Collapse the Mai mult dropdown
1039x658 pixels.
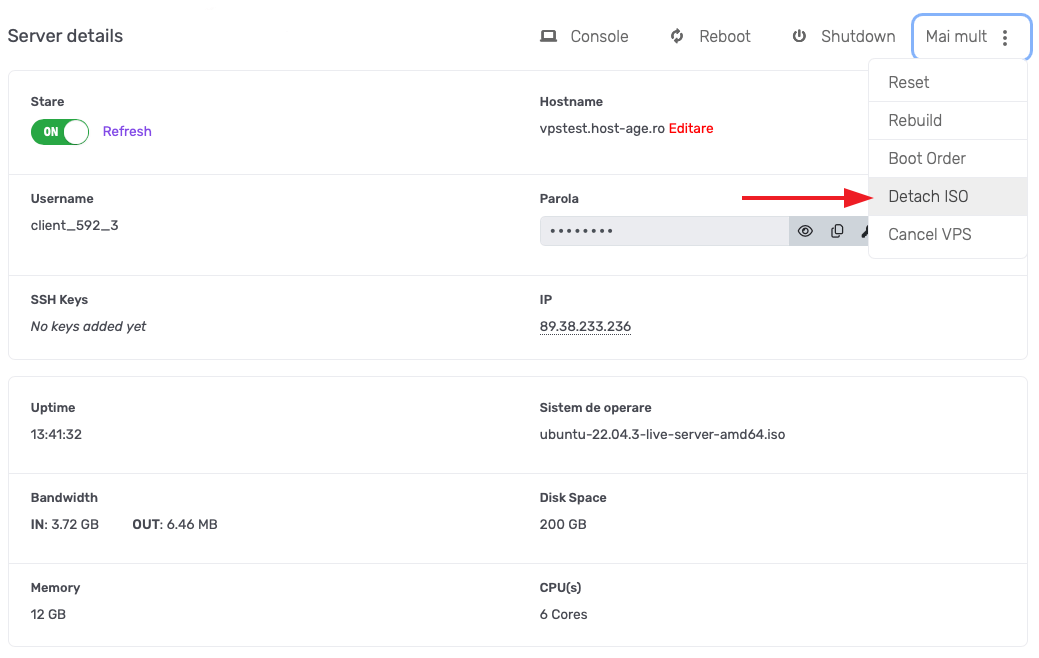[971, 37]
